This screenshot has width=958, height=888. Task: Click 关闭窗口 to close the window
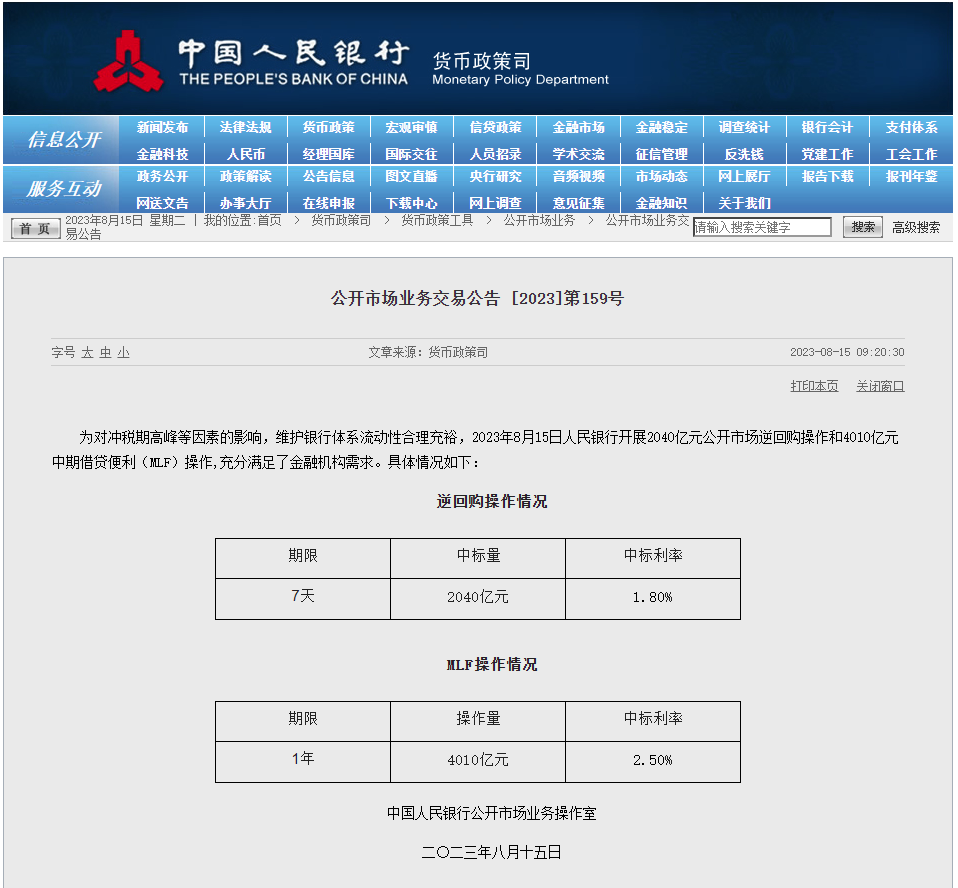(880, 386)
